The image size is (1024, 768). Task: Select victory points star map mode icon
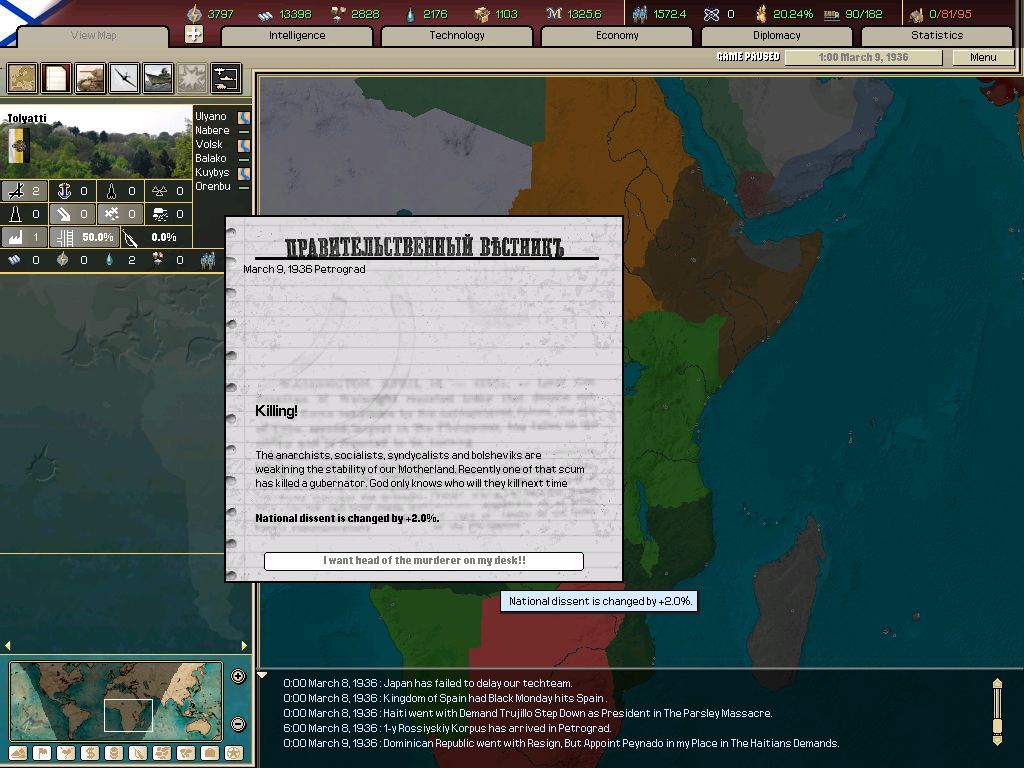pos(234,753)
